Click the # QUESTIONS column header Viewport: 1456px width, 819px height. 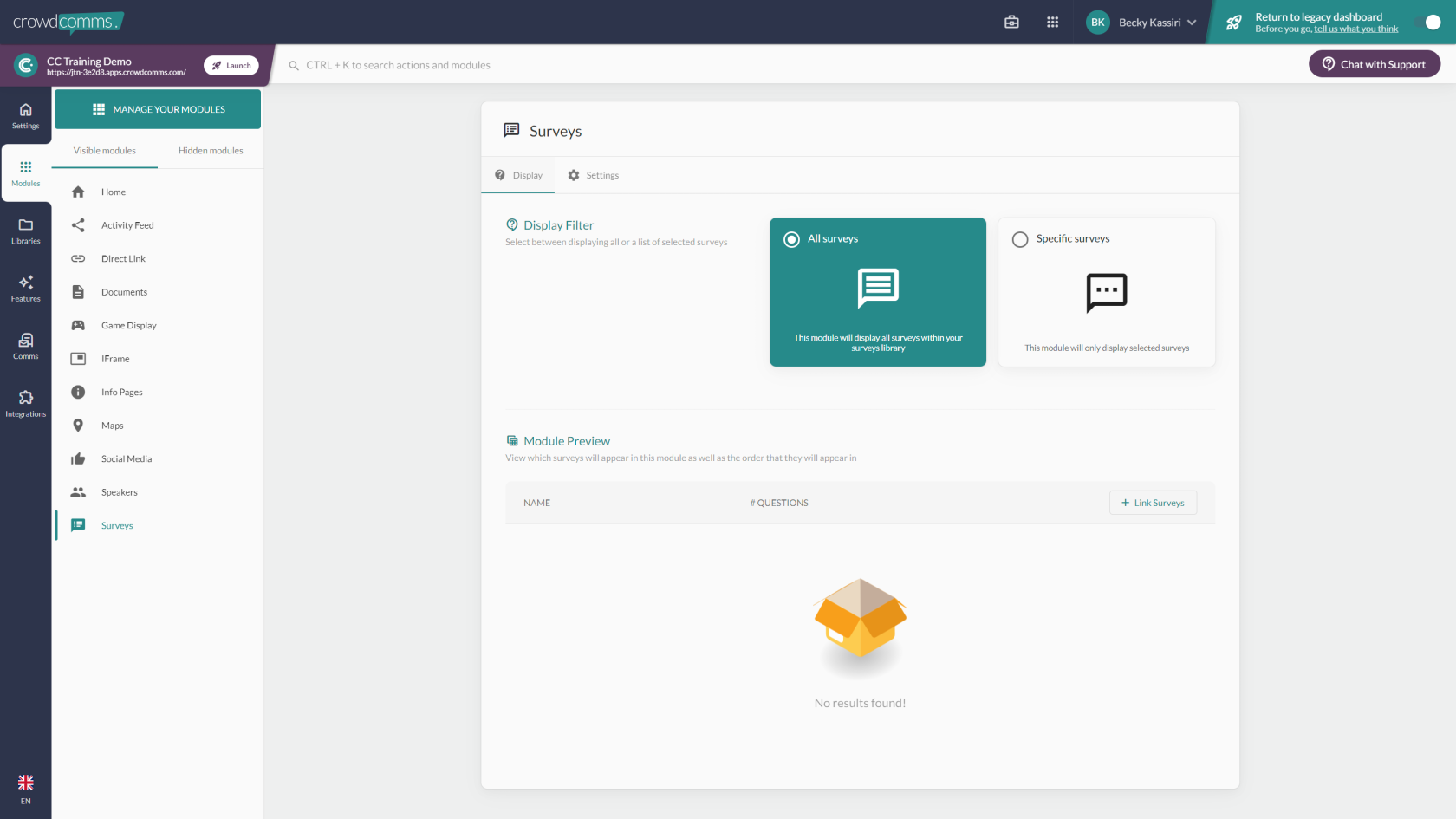(x=779, y=503)
